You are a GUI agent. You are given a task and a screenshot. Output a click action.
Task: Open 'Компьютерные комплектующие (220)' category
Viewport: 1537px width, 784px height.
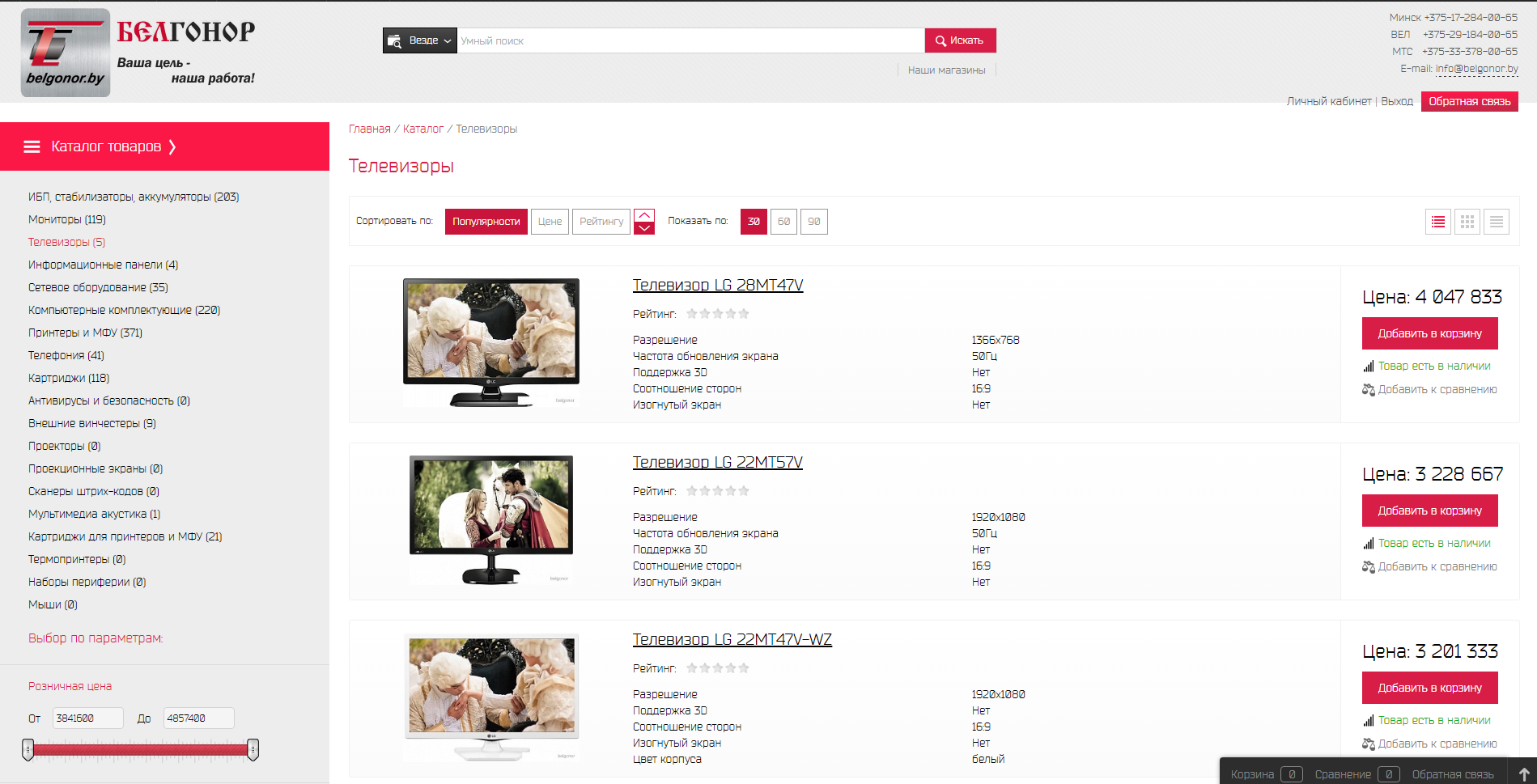pyautogui.click(x=125, y=310)
